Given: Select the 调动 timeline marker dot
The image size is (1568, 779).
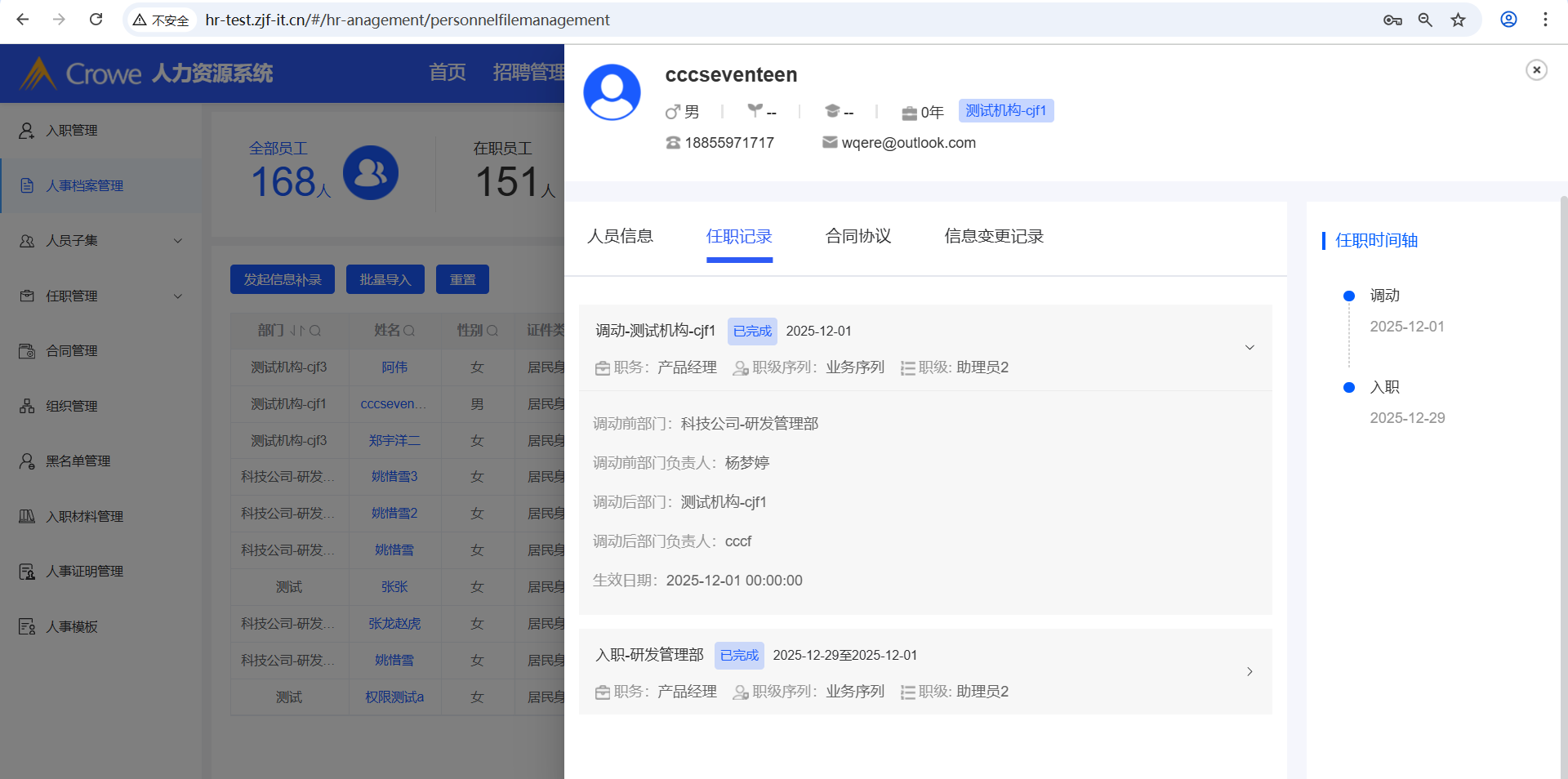Looking at the screenshot, I should click(1349, 296).
